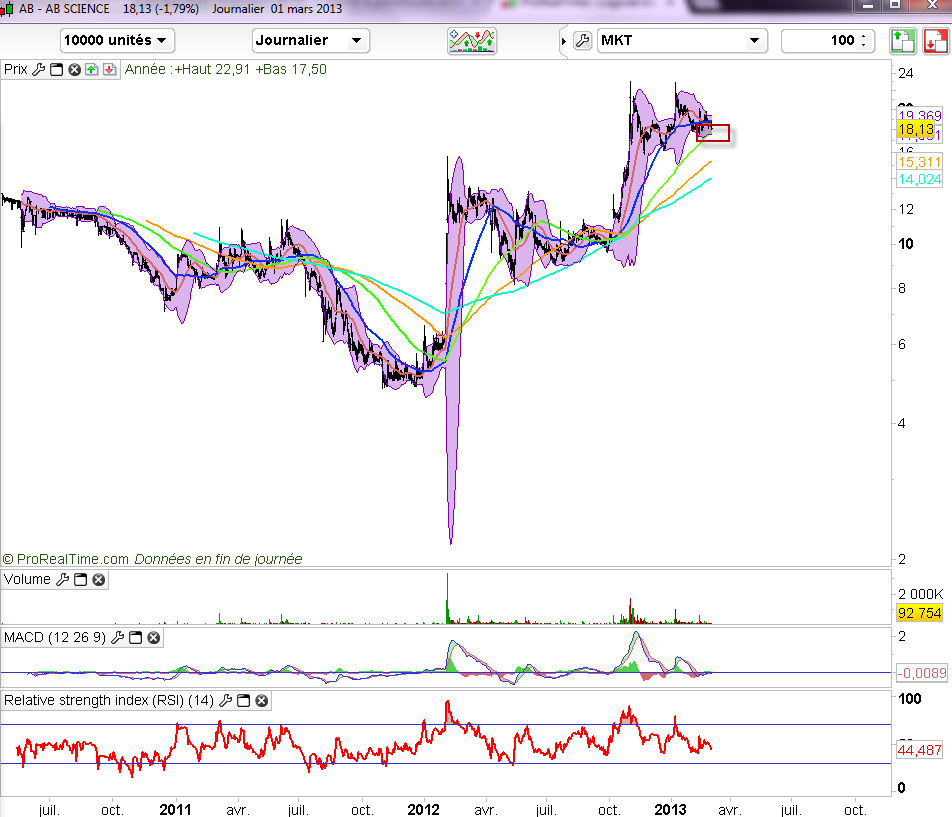The height and width of the screenshot is (817, 952).
Task: Toggle maximize on the RSI panel
Action: (x=244, y=701)
